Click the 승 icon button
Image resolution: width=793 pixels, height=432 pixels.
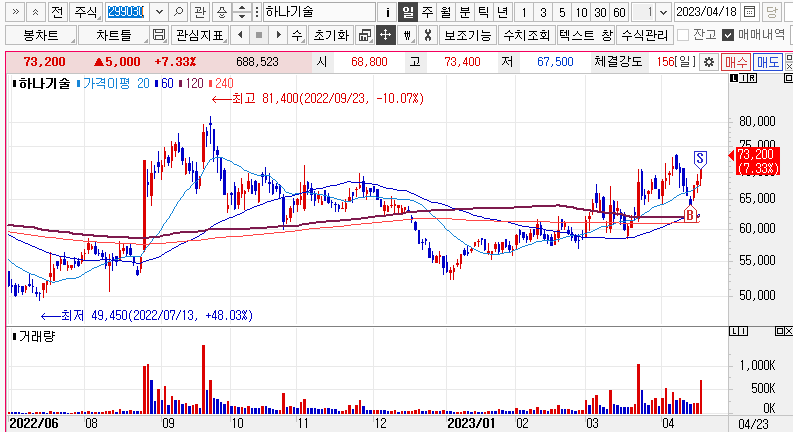[222, 12]
